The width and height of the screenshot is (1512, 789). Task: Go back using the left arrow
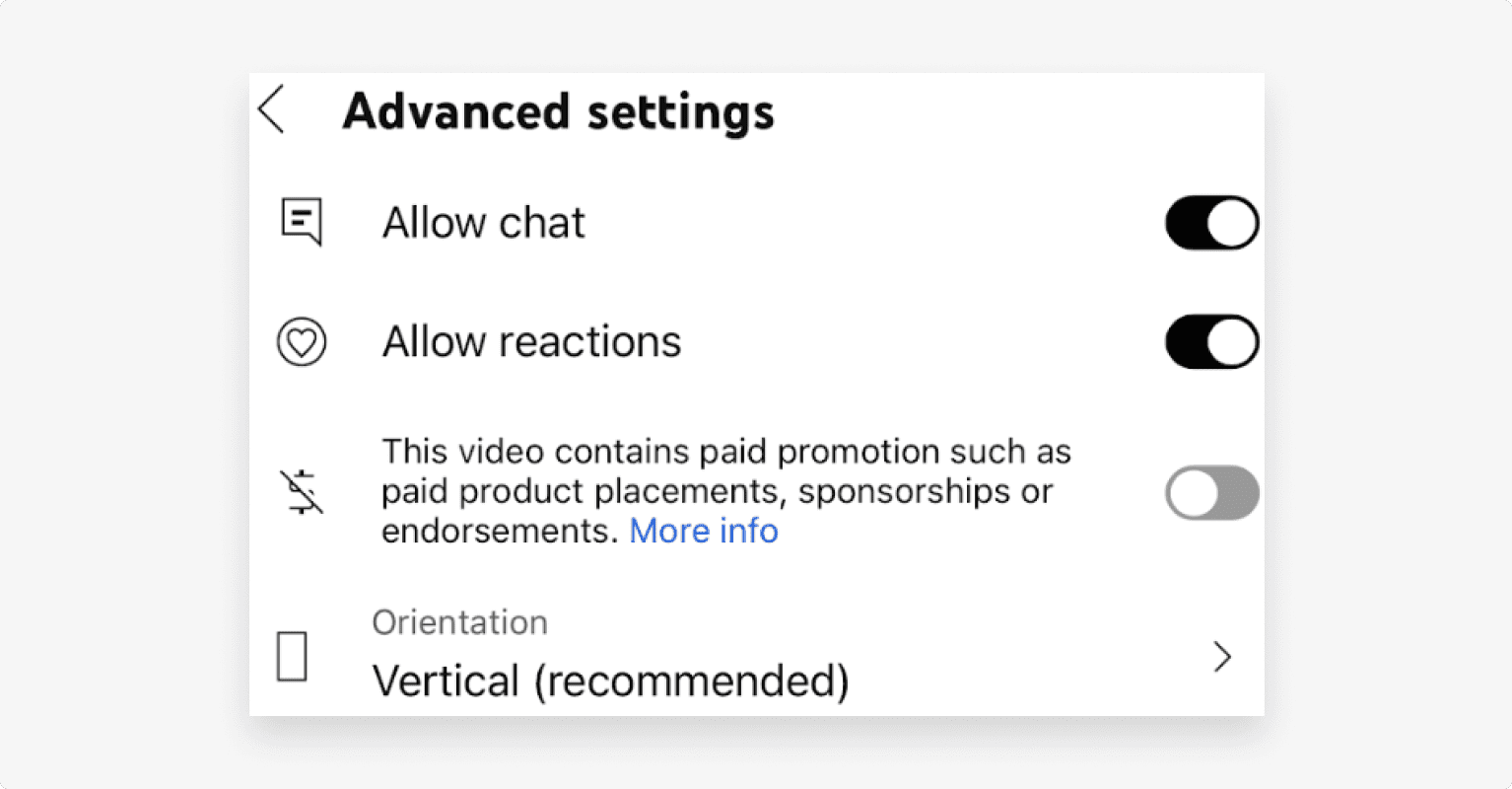pos(271,109)
